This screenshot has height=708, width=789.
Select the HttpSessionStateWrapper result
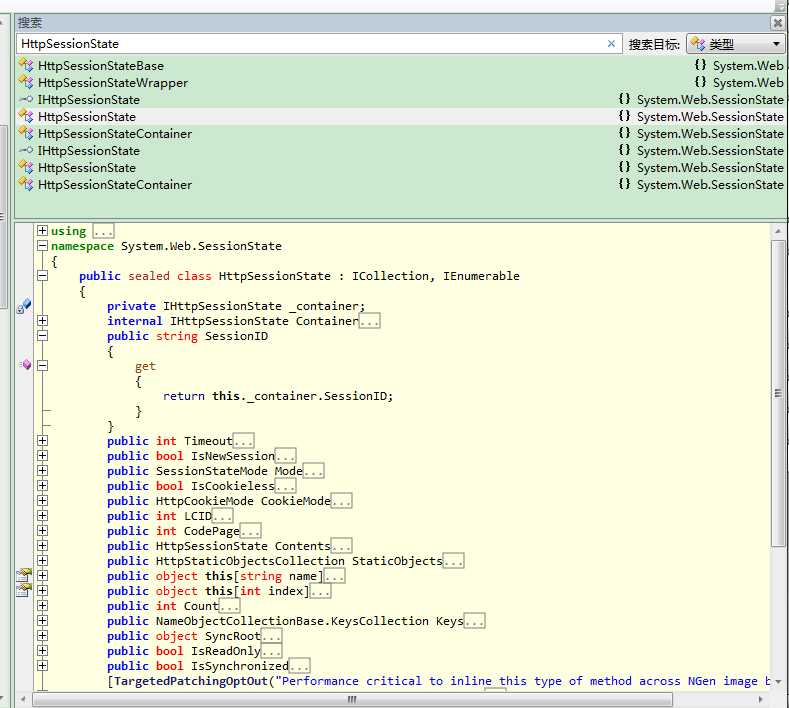[401, 83]
